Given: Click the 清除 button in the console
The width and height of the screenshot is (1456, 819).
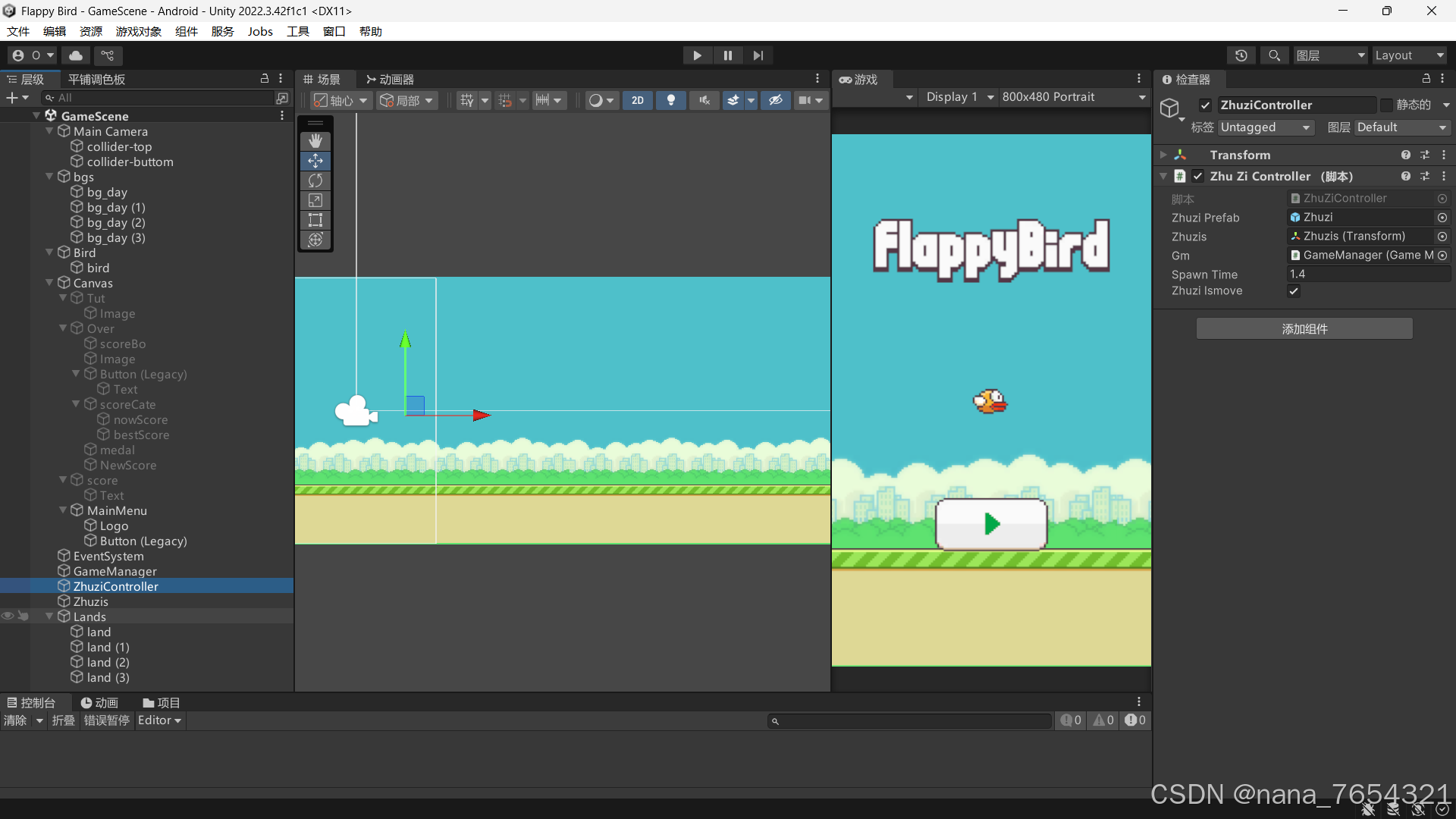Looking at the screenshot, I should (17, 720).
